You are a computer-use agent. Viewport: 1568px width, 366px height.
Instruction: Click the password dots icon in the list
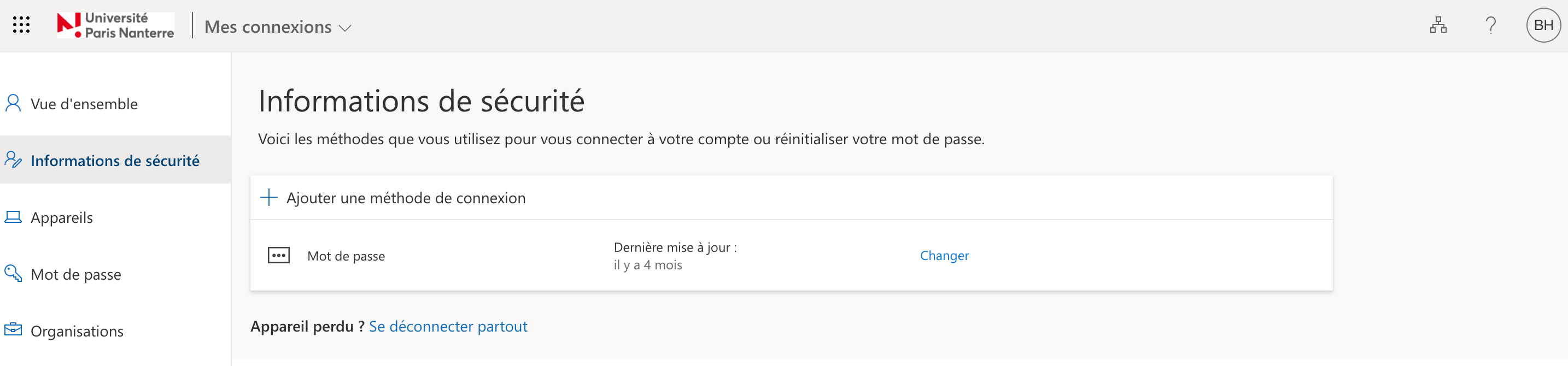coord(279,255)
